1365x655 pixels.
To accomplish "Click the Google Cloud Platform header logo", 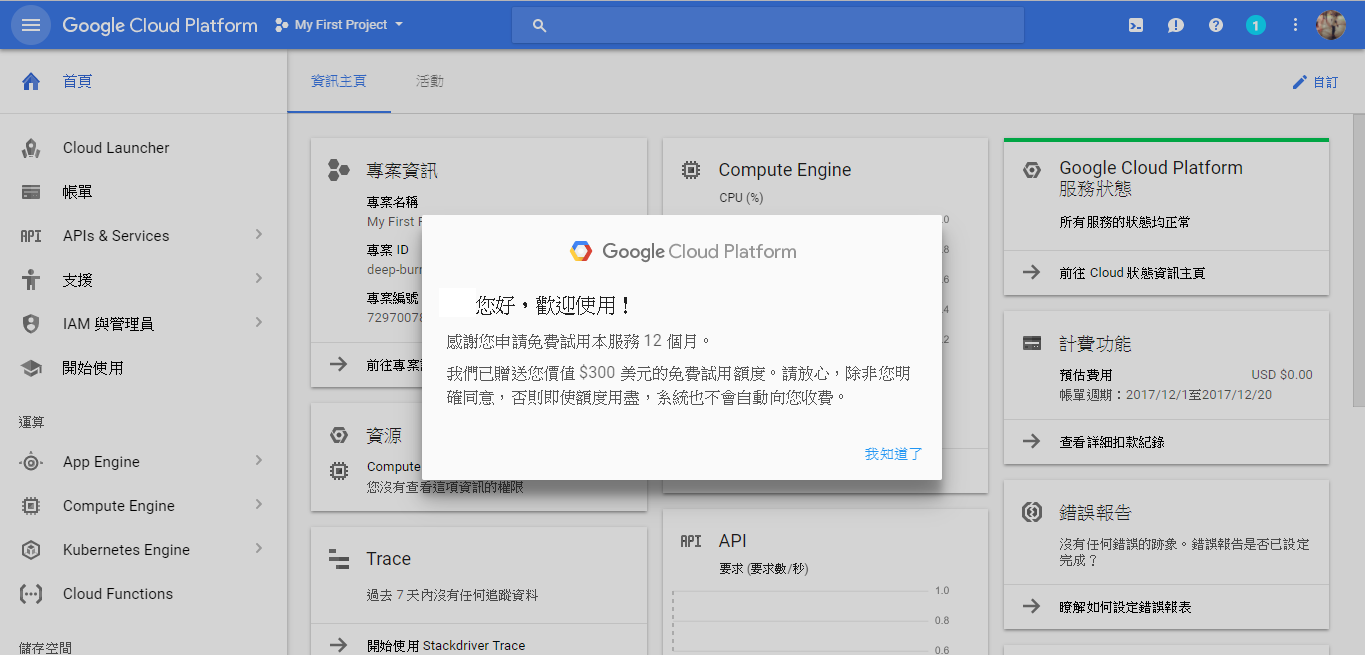I will [160, 25].
